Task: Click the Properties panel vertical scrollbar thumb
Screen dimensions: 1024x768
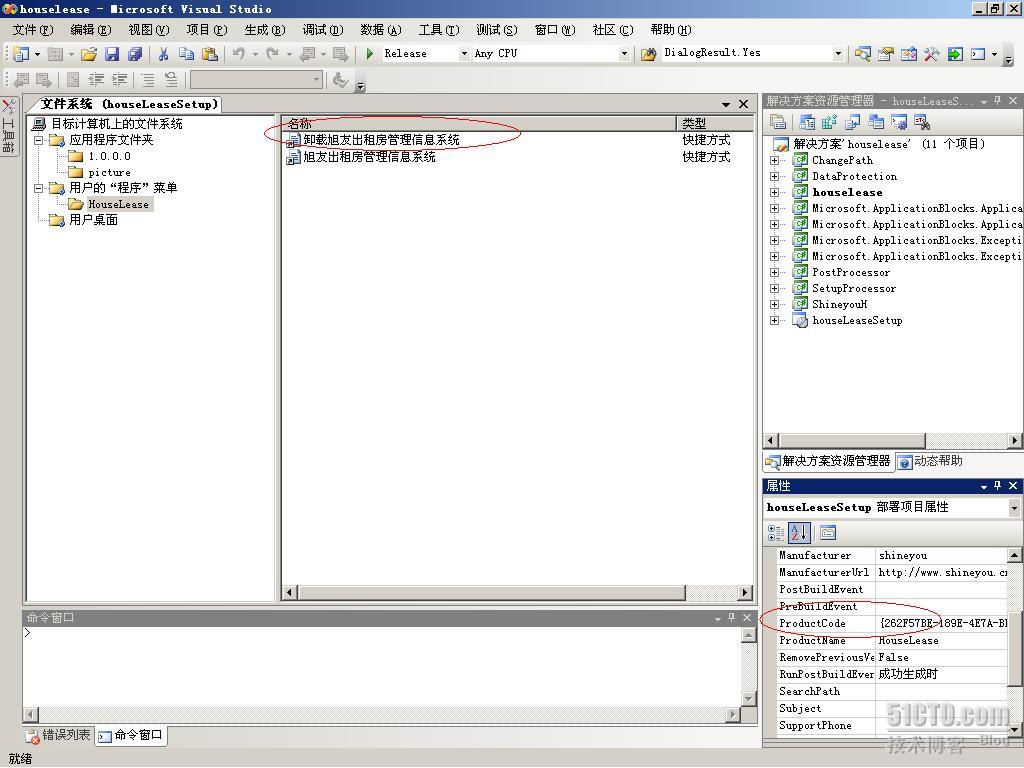Action: [x=1014, y=649]
